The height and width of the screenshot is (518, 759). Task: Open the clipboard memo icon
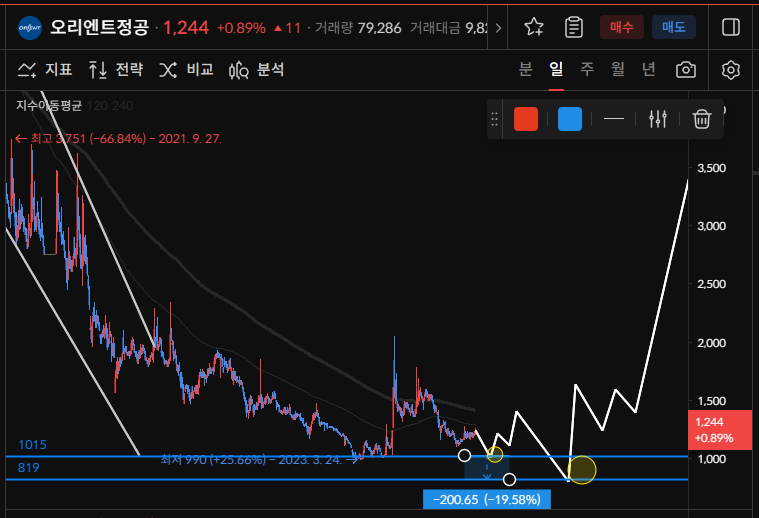coord(574,27)
